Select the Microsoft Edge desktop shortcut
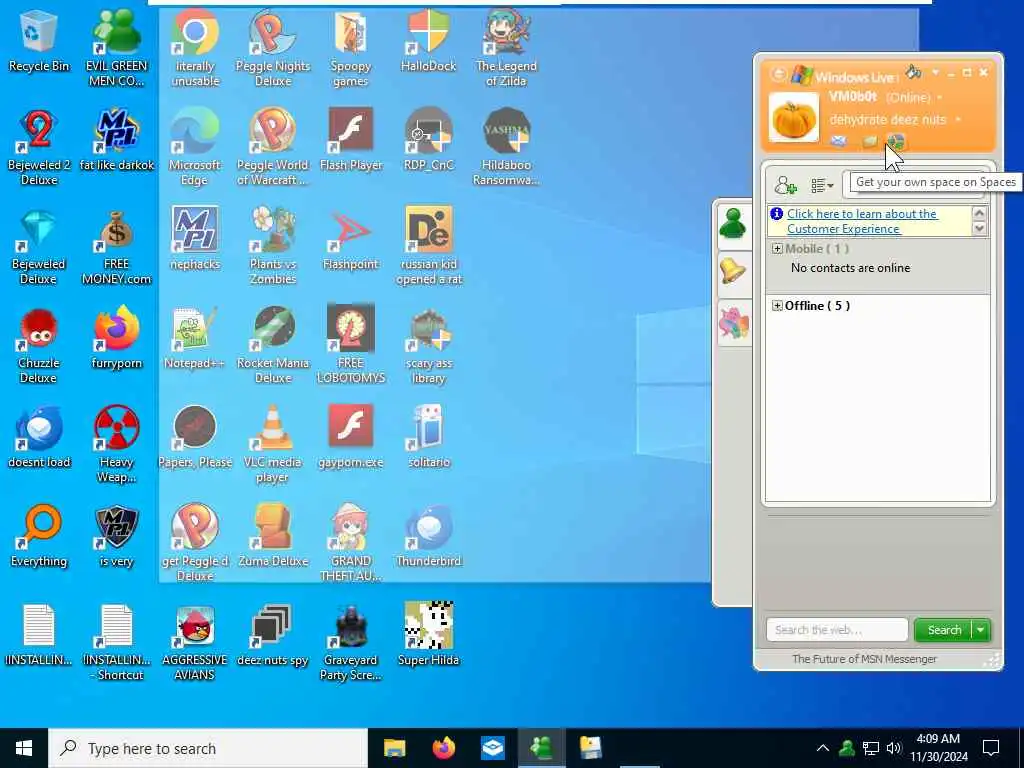Viewport: 1024px width, 768px height. (x=195, y=147)
